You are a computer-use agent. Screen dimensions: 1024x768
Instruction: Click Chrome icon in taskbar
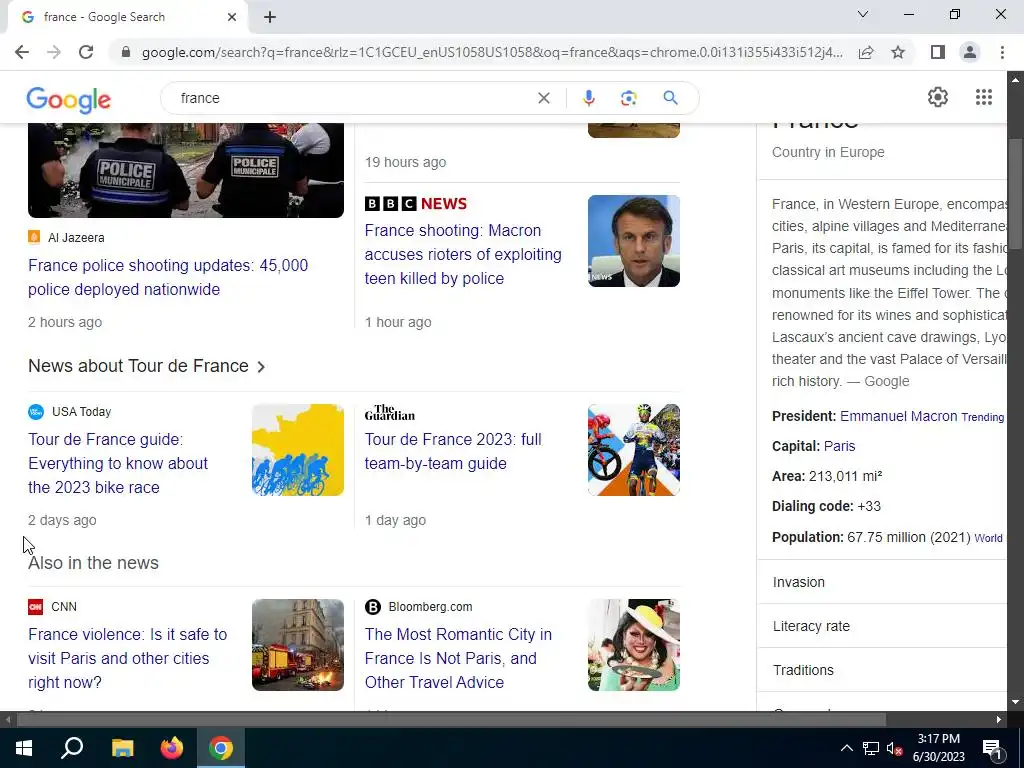tap(221, 748)
